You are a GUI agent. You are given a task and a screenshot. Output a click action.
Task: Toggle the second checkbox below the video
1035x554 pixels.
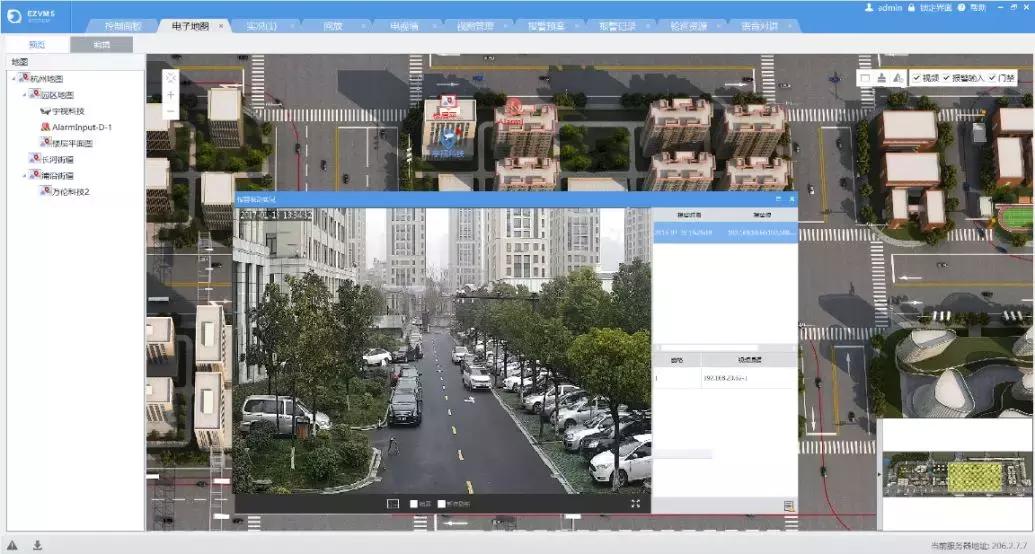pyautogui.click(x=441, y=504)
